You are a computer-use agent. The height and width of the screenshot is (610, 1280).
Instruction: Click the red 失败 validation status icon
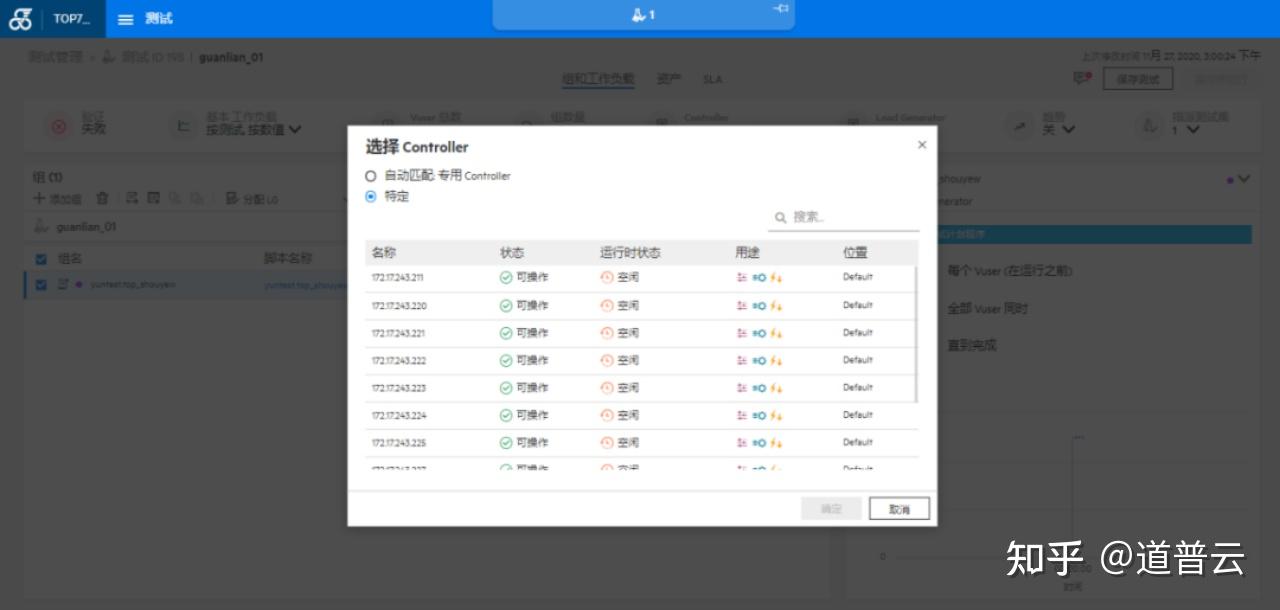(59, 125)
